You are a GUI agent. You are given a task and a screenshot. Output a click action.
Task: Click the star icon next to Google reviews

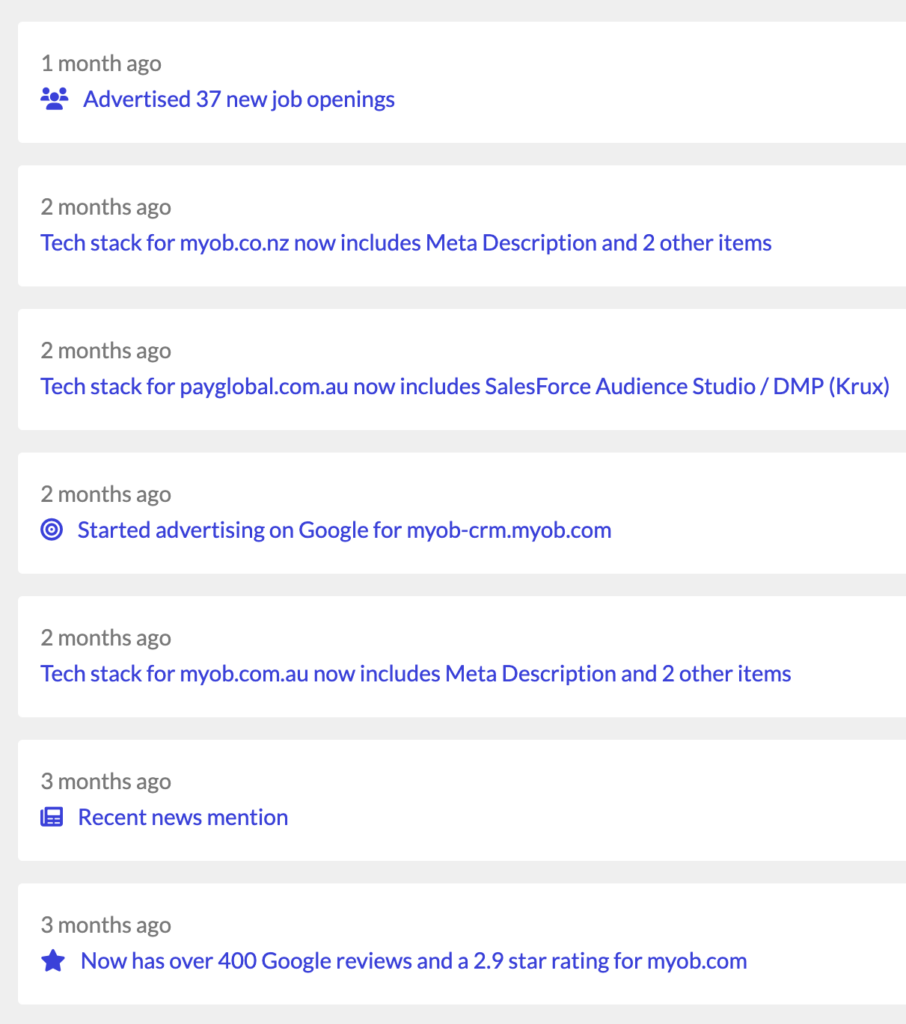(53, 961)
